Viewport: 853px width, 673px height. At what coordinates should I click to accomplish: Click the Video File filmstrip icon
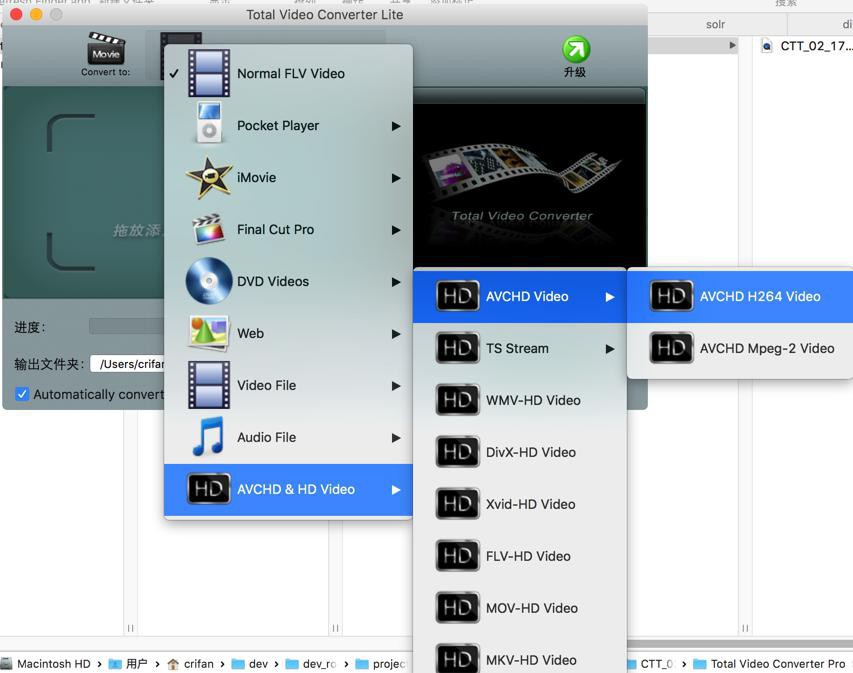click(209, 385)
